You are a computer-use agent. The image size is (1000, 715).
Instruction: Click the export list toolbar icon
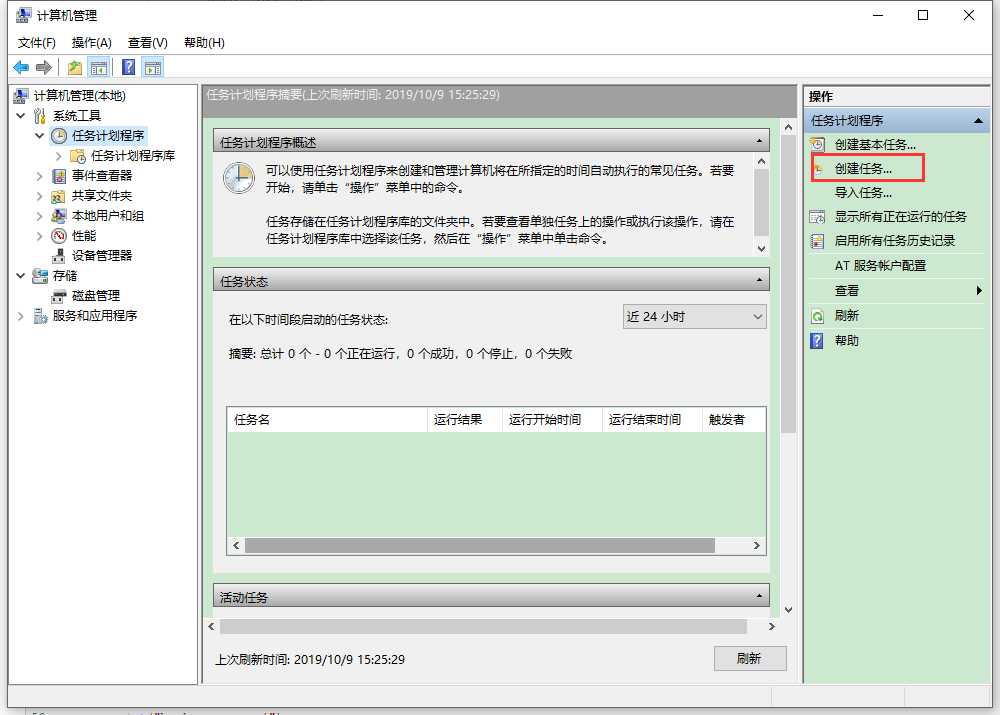point(72,67)
